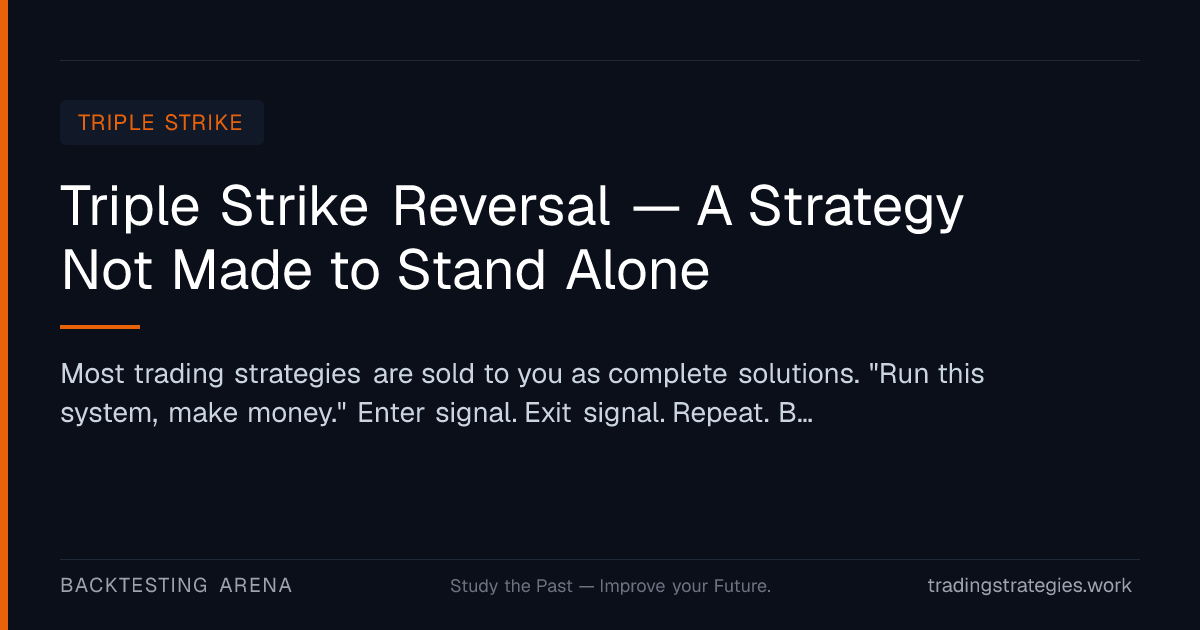The image size is (1200, 630).
Task: Click the TRIPLE STRIKE category tag
Action: click(x=161, y=123)
